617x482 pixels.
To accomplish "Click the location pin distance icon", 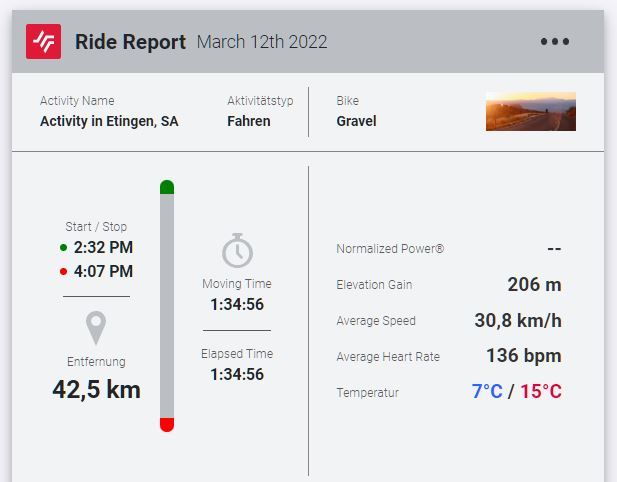I will (96, 327).
